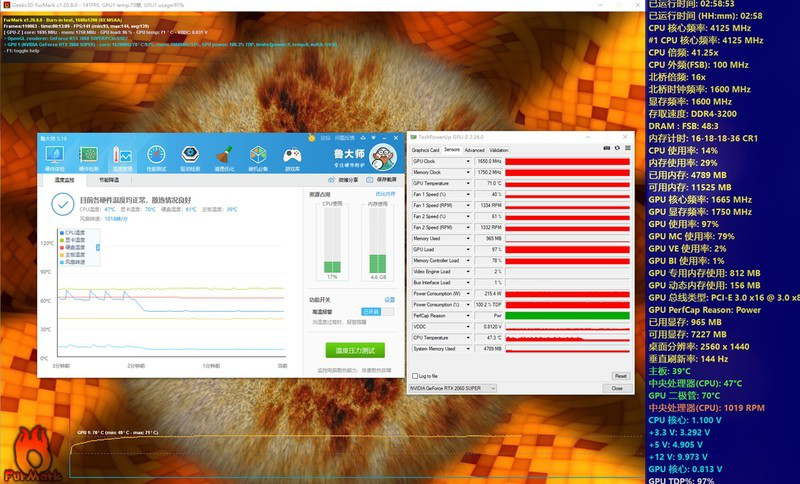Image resolution: width=800 pixels, height=484 pixels.
Task: Start the green temperature stress test button
Action: [x=355, y=350]
